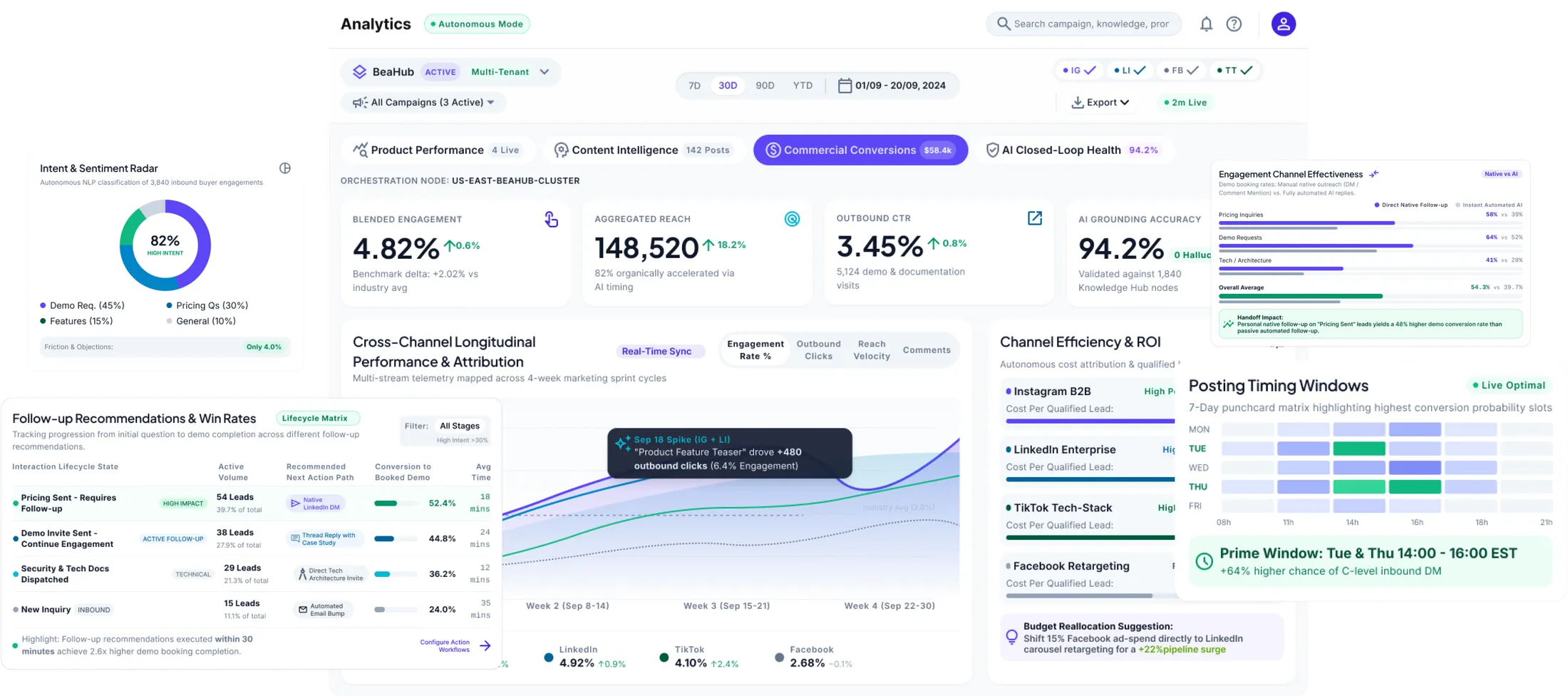
Task: Click the Intent & Sentiment Radar chart icon
Action: click(285, 168)
